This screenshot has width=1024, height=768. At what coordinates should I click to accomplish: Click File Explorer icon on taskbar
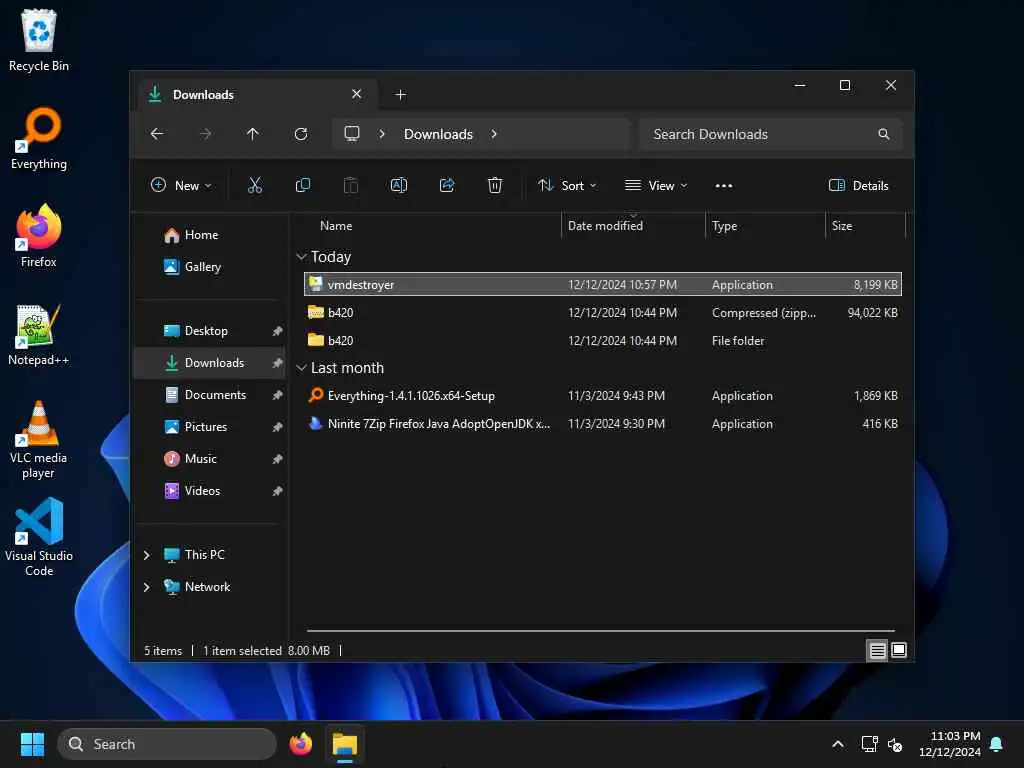tap(345, 744)
